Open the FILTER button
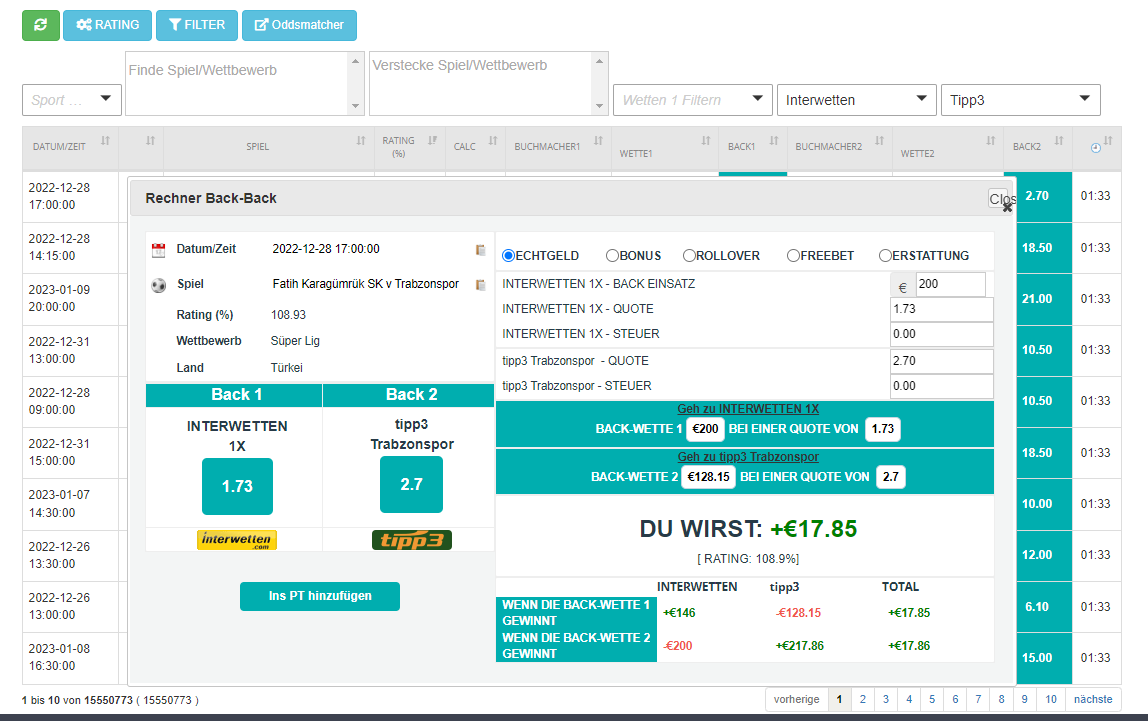This screenshot has width=1148, height=721. pos(197,25)
